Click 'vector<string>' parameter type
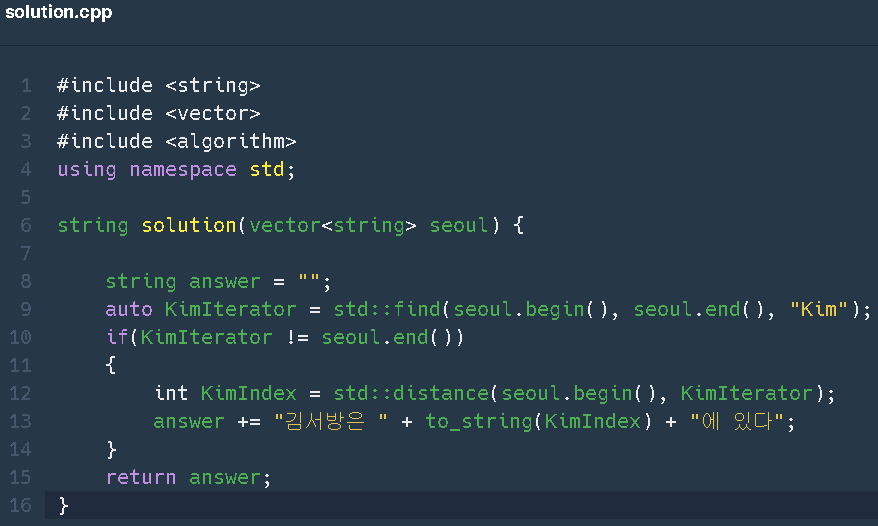Viewport: 878px width, 526px height. pyautogui.click(x=333, y=225)
